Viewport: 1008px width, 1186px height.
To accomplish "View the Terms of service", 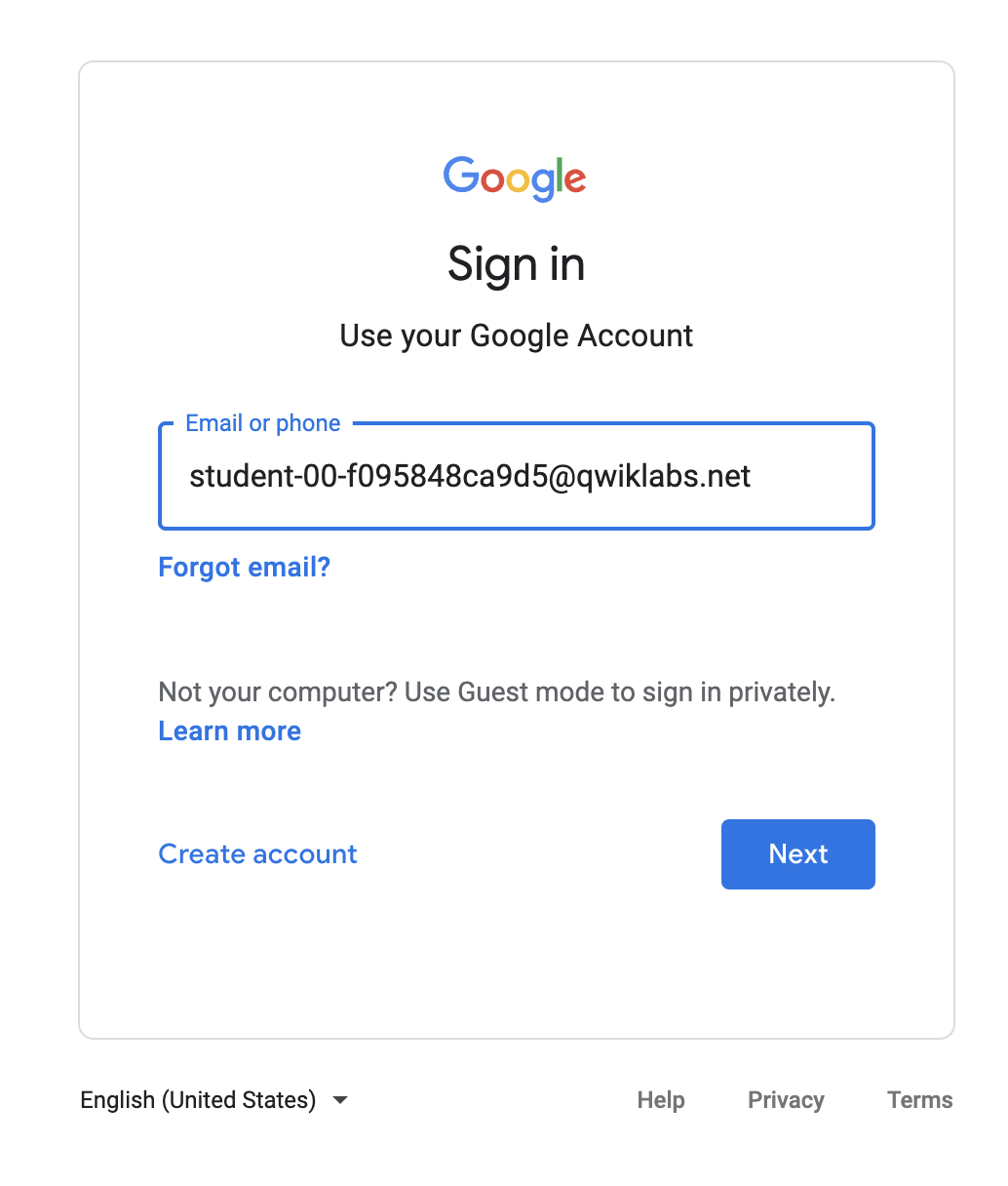I will (919, 1099).
